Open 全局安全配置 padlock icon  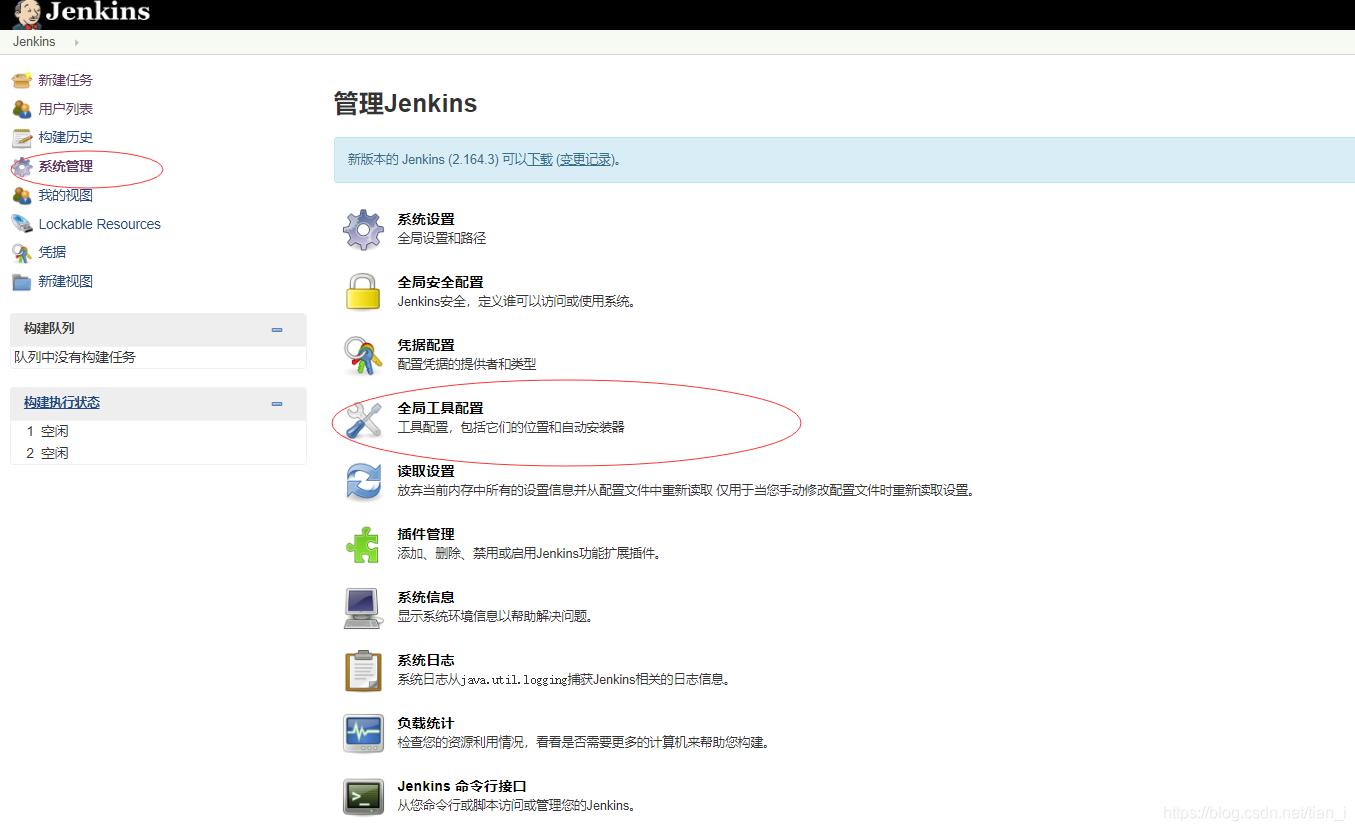point(363,292)
